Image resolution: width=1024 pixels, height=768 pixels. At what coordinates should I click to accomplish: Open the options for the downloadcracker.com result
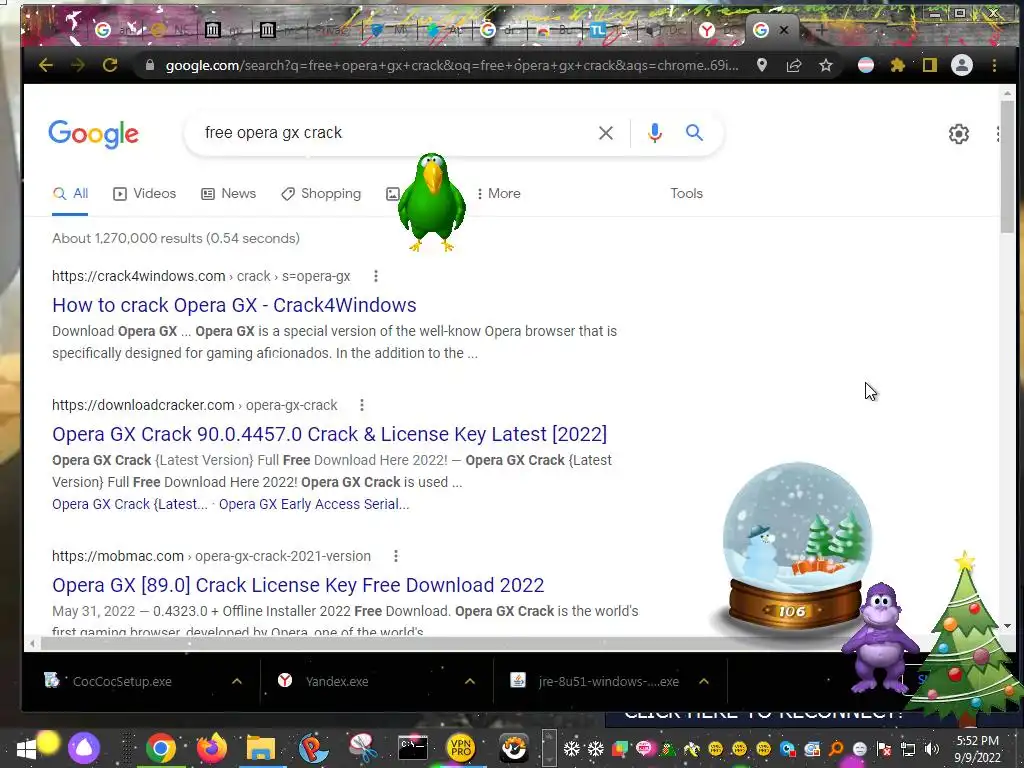tap(362, 405)
